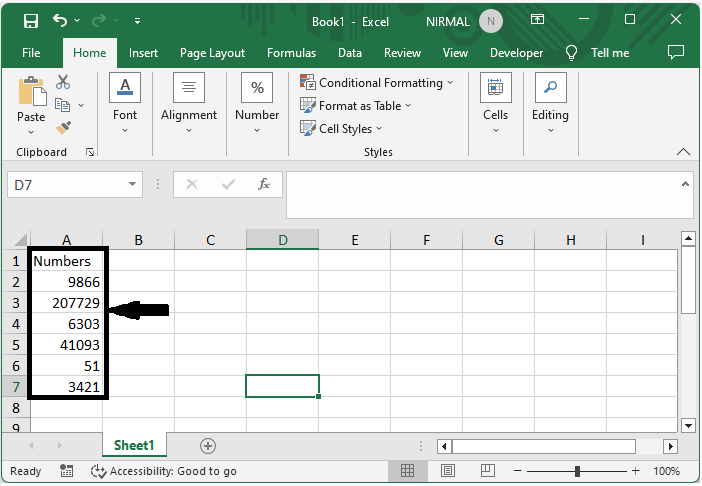Open the Name Box dropdown arrow

pyautogui.click(x=134, y=184)
